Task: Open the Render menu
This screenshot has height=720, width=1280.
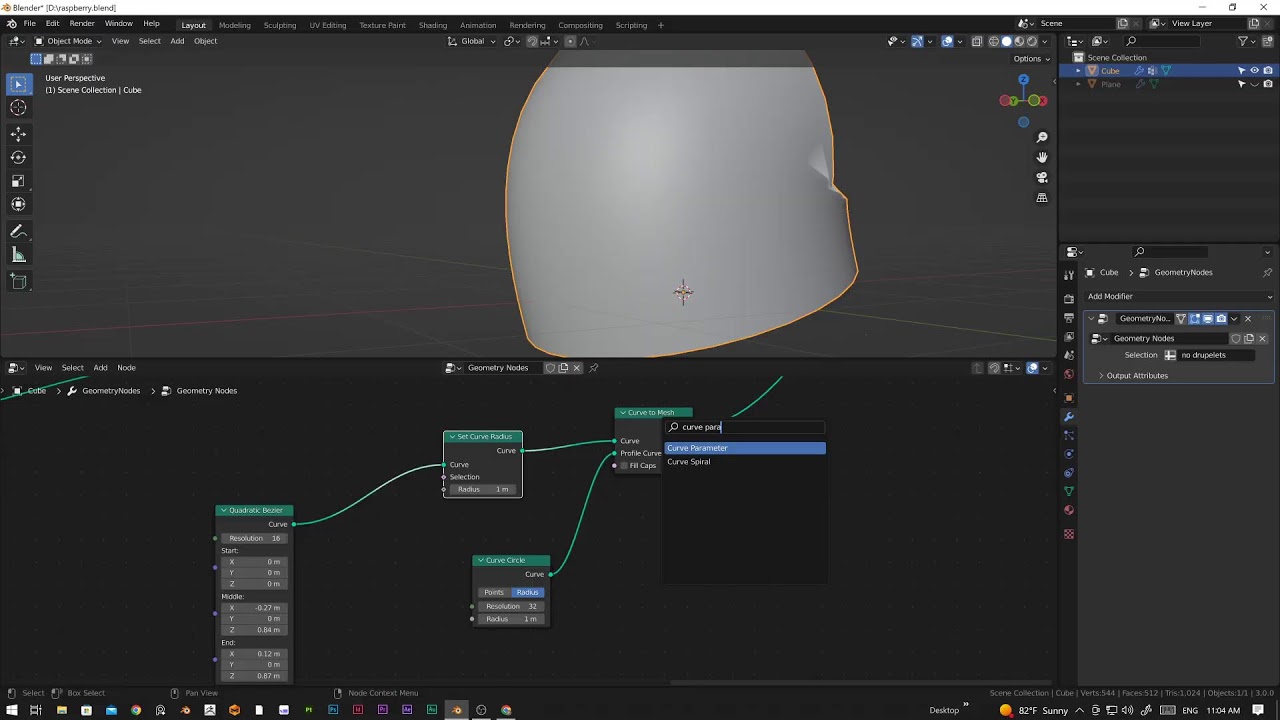Action: click(82, 24)
